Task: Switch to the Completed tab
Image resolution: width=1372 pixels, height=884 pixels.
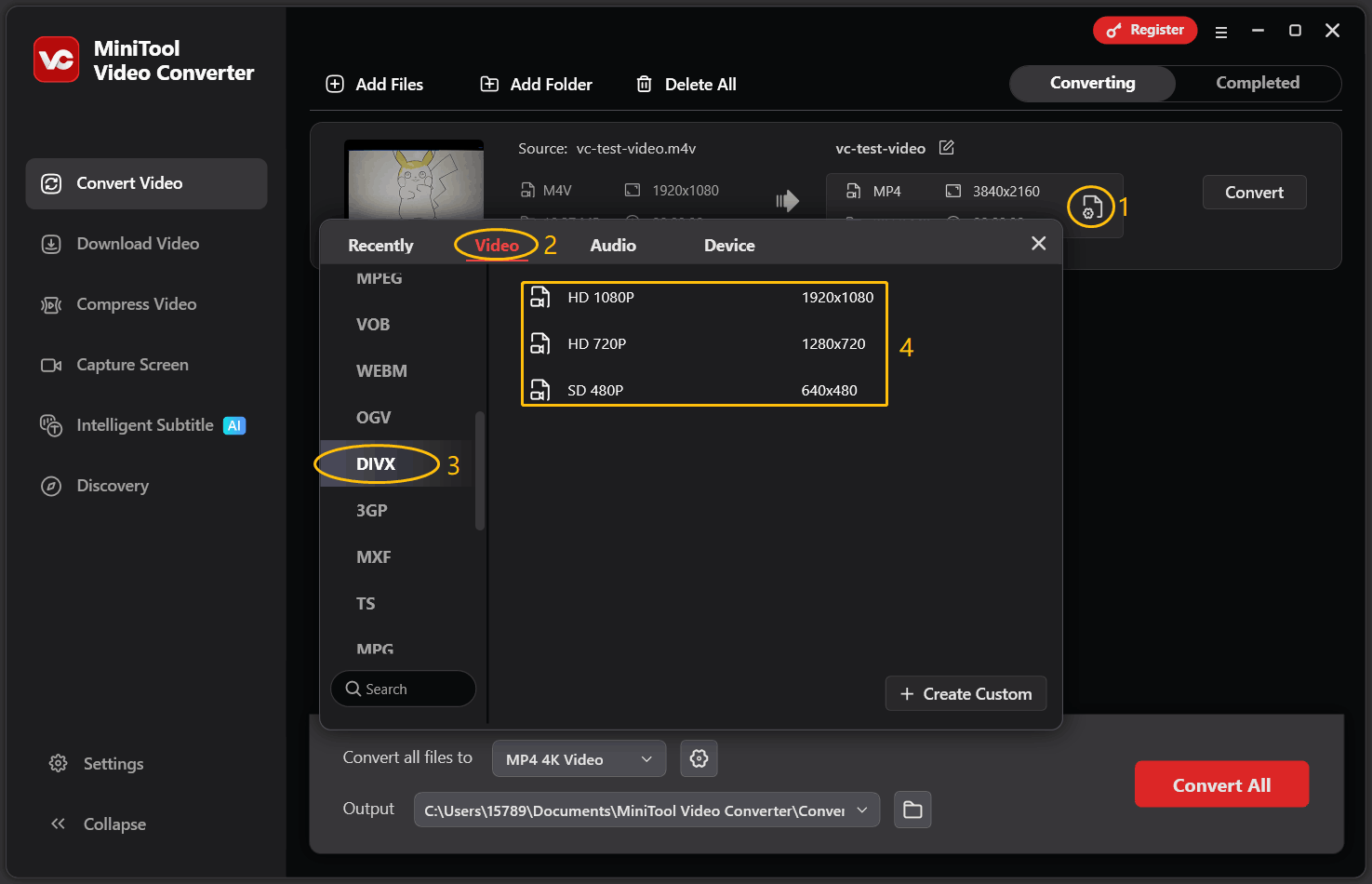Action: pos(1258,83)
